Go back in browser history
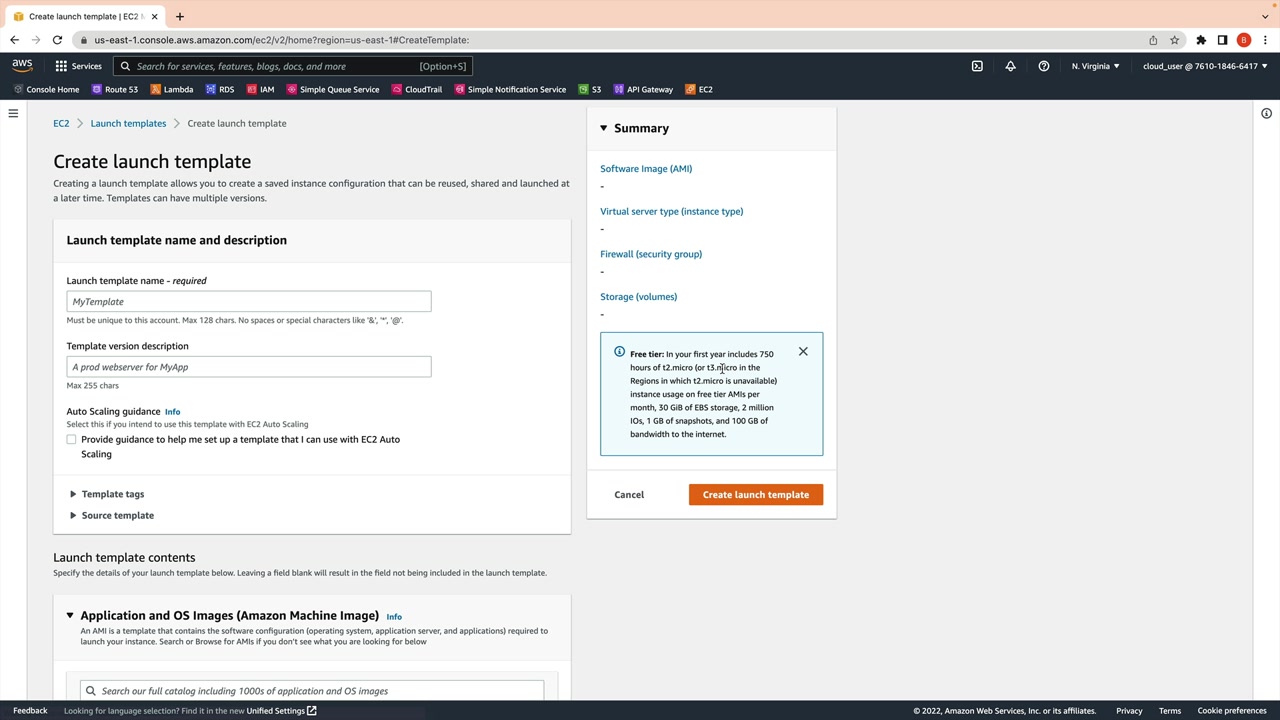The width and height of the screenshot is (1280, 720). pyautogui.click(x=14, y=40)
